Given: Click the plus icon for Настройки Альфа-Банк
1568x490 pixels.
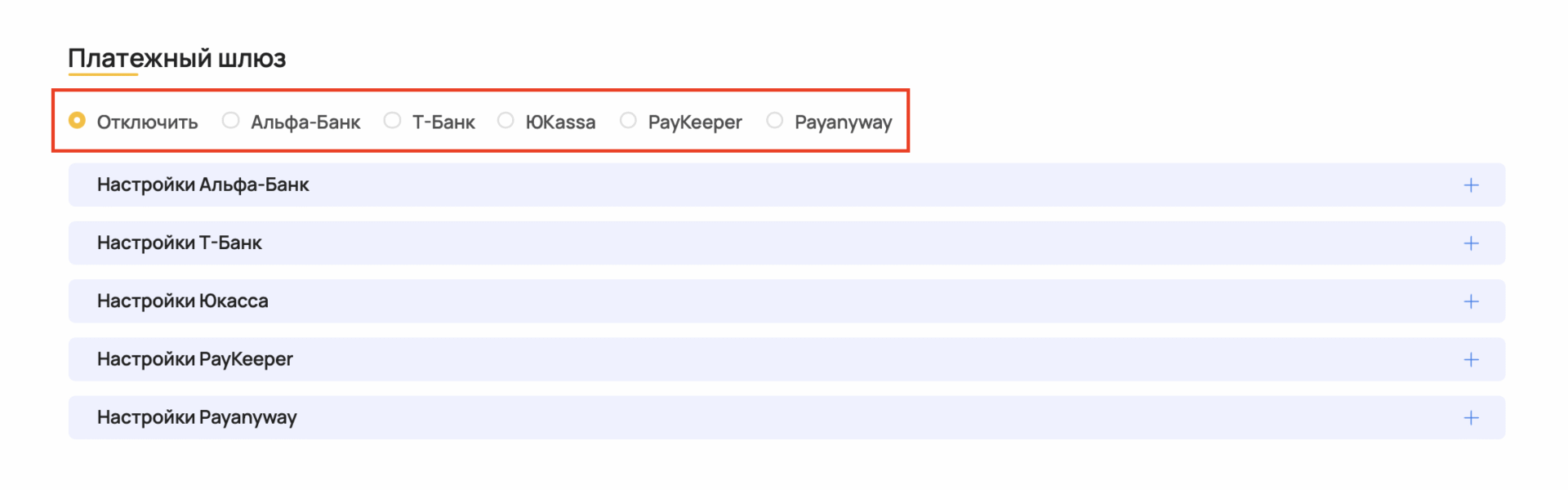Looking at the screenshot, I should point(1471,185).
